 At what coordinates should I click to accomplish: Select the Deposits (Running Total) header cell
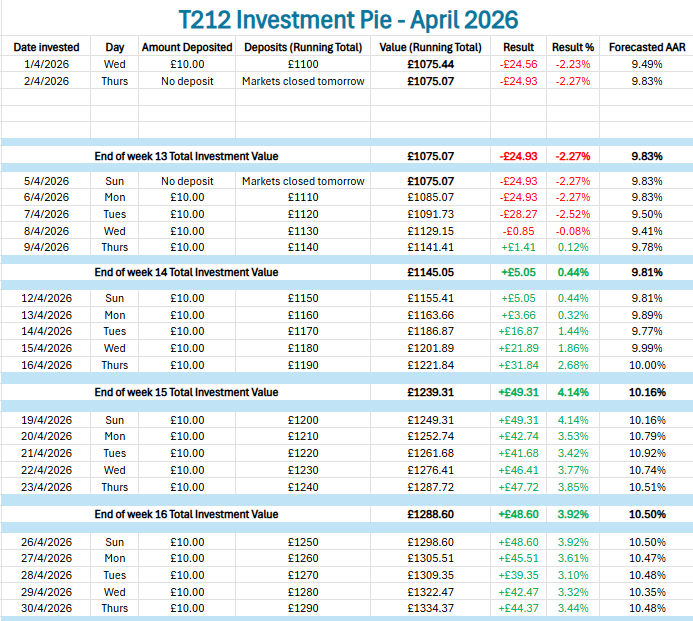(x=303, y=47)
